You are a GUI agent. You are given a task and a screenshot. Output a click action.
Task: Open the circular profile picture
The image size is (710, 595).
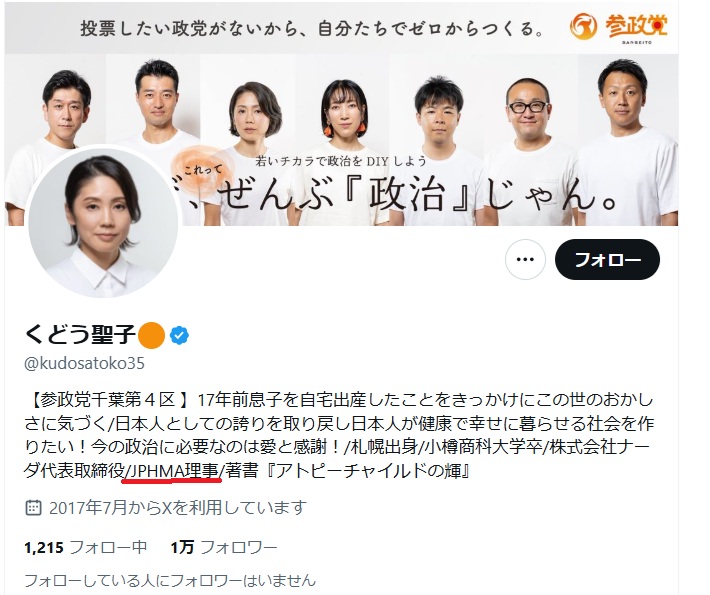pyautogui.click(x=103, y=222)
